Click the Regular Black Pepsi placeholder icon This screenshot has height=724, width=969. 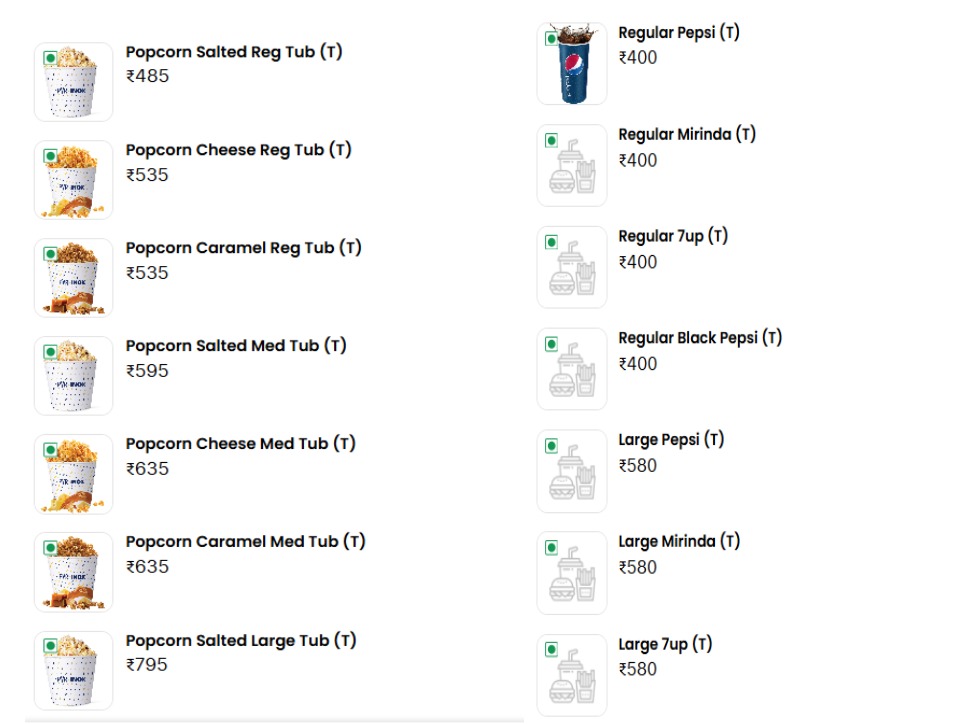click(x=572, y=370)
